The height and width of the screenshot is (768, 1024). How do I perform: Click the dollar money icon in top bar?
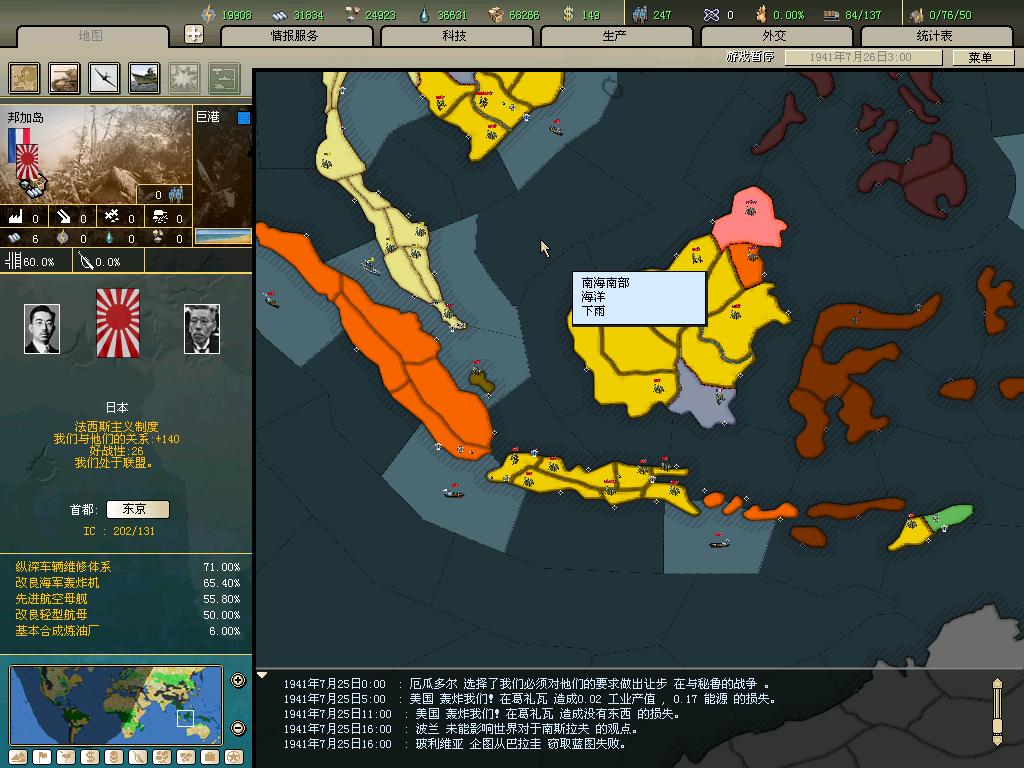coord(569,14)
